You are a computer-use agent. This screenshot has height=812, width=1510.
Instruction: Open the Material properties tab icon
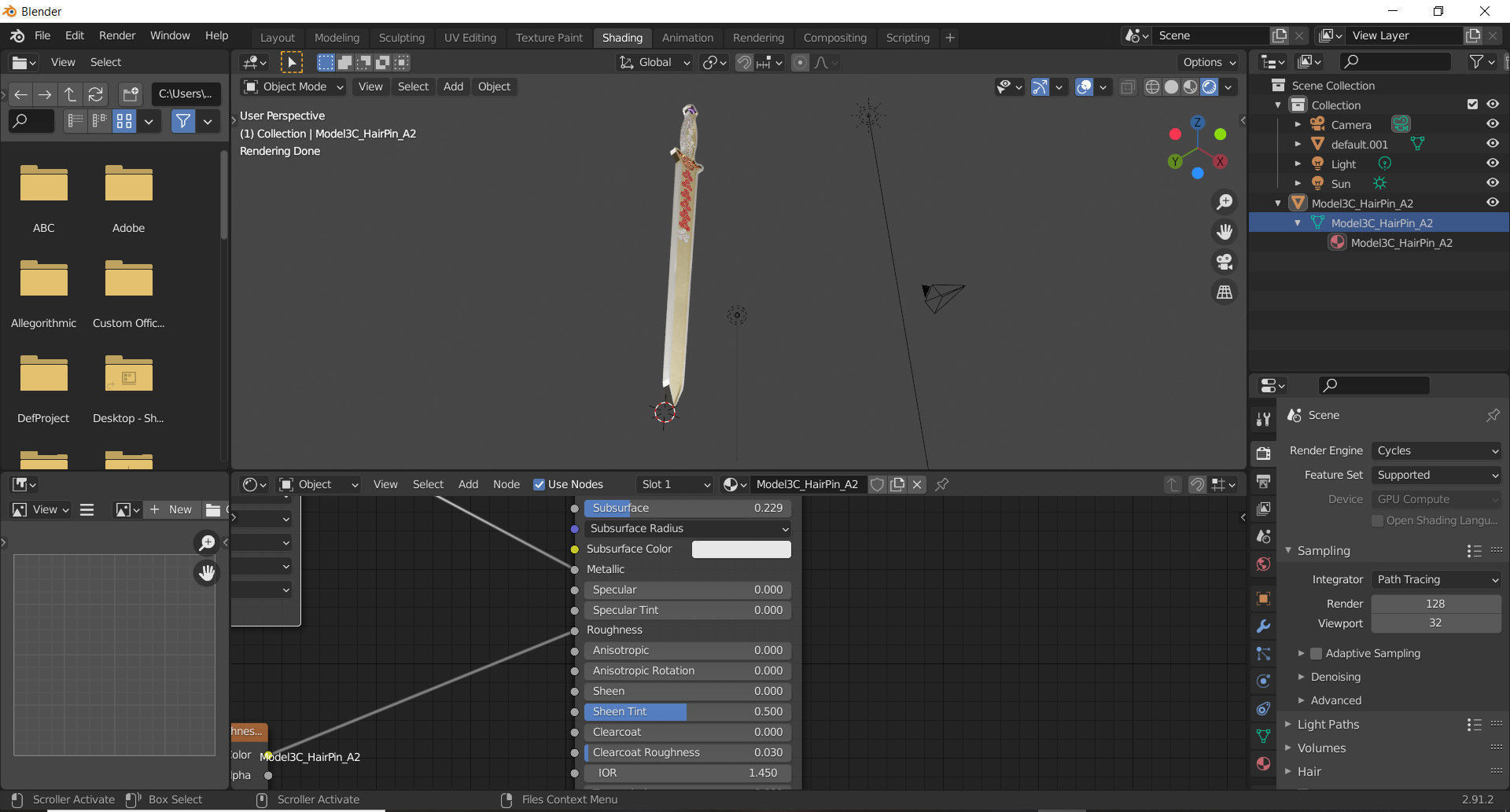point(1263,763)
